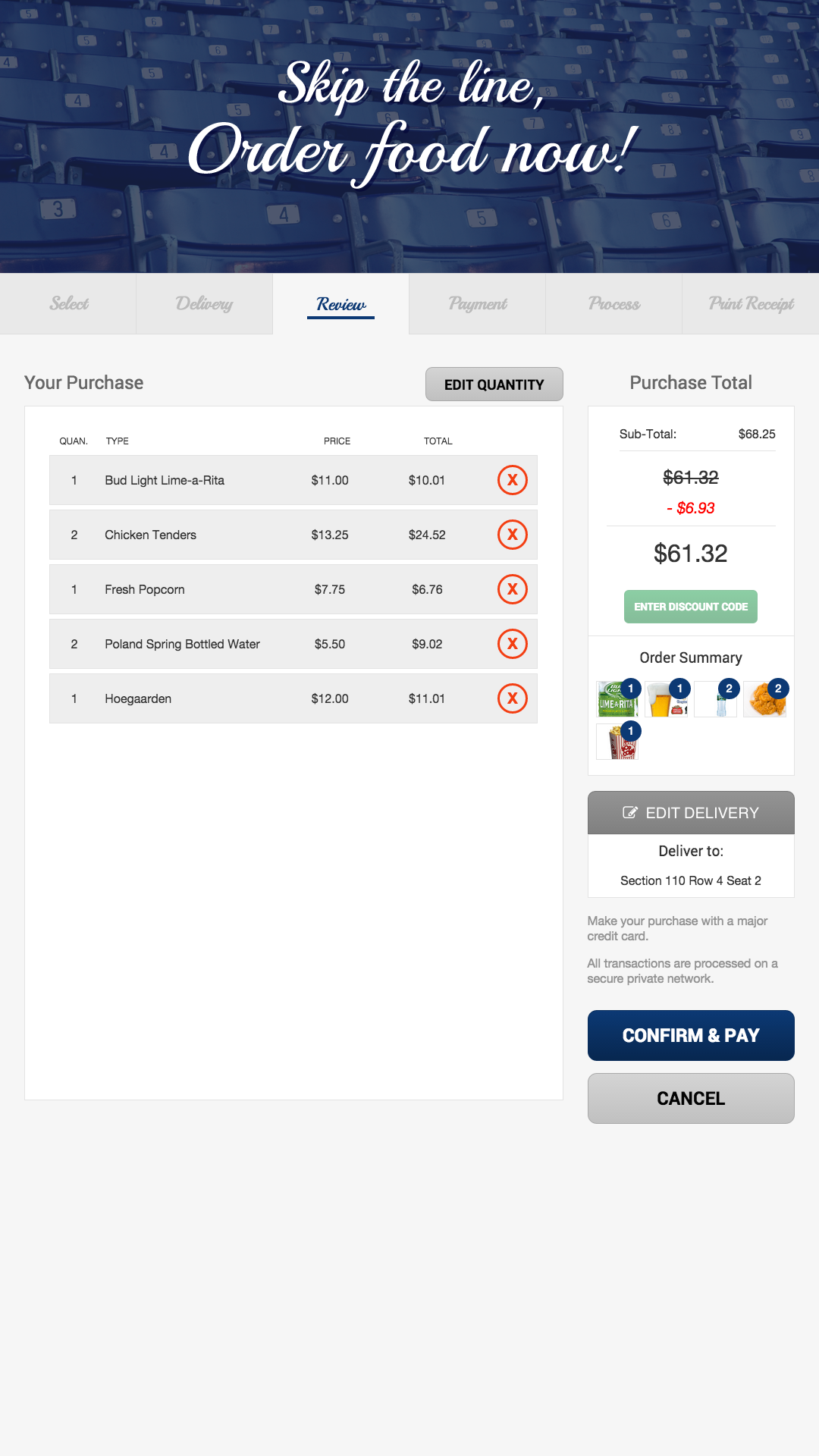
Task: Remove Chicken Tenders from purchase
Action: pos(513,535)
